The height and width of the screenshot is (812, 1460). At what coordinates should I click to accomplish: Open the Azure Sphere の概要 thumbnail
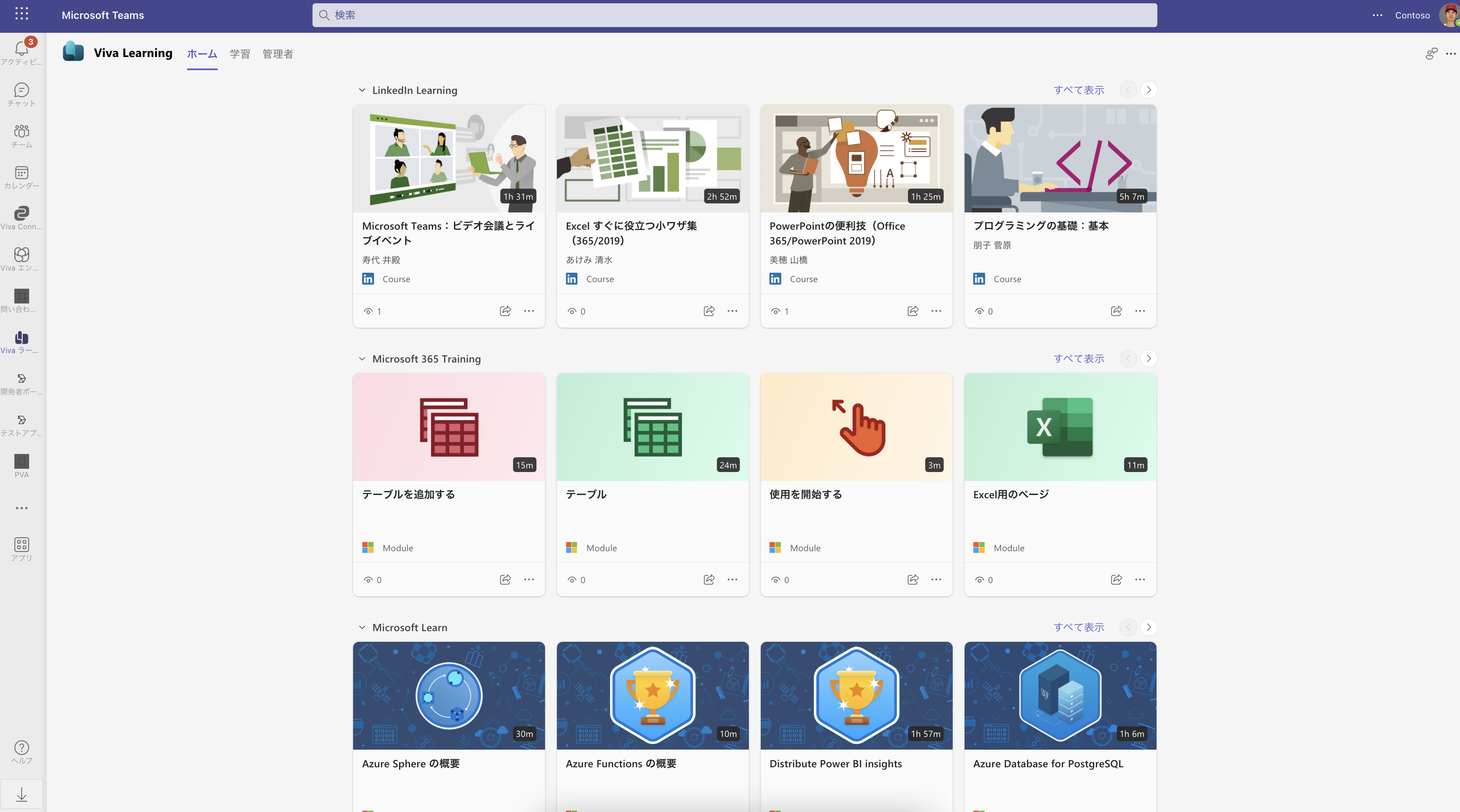pos(449,696)
